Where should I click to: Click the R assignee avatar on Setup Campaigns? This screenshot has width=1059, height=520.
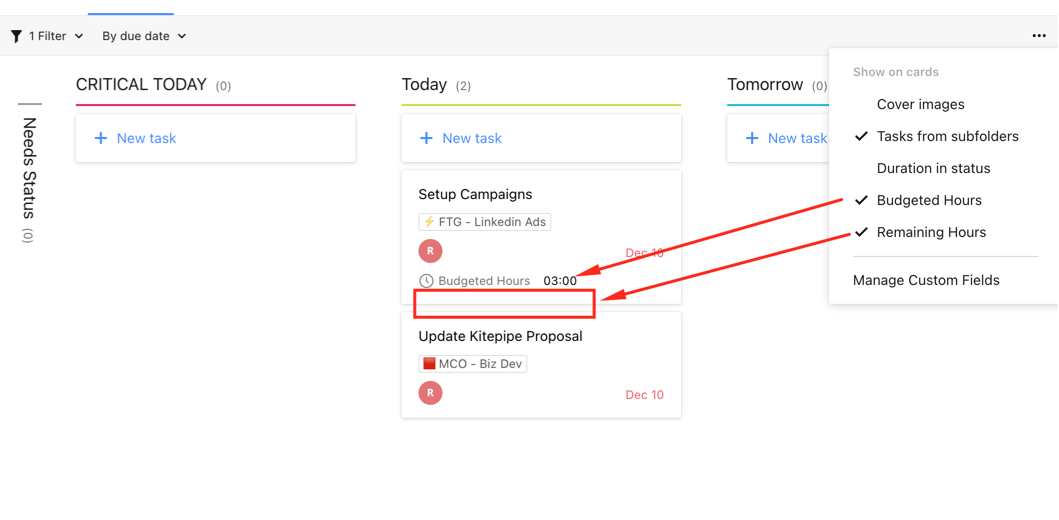click(x=430, y=251)
